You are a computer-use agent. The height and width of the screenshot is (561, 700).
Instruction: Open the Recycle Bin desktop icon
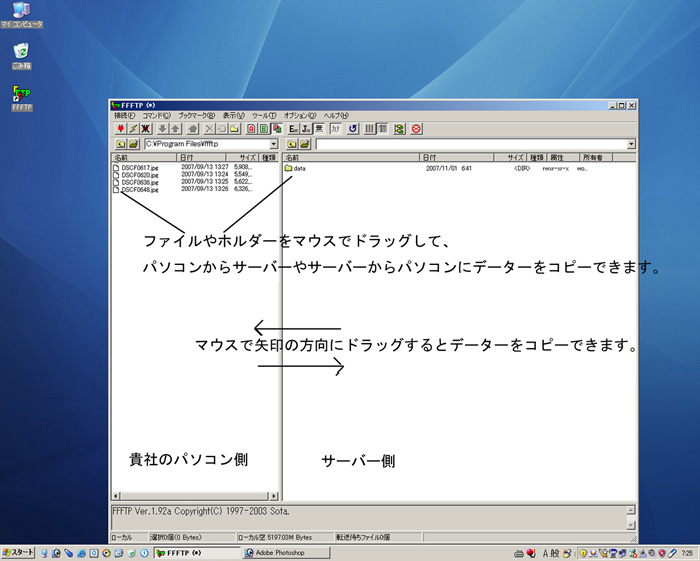21,56
